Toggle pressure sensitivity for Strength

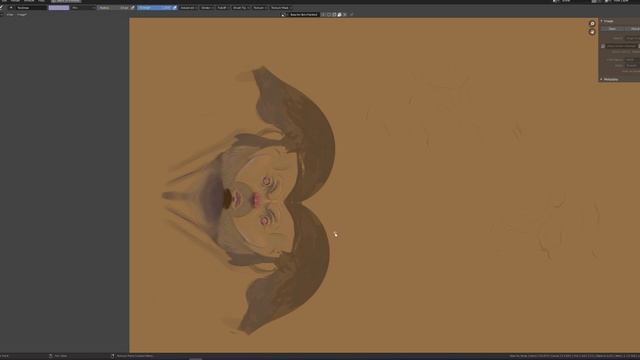(175, 8)
